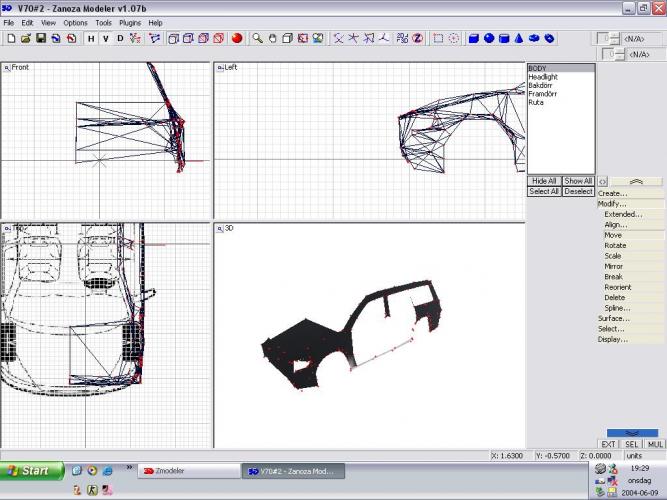Image resolution: width=667 pixels, height=500 pixels.
Task: Click the blue cone primitive icon
Action: (519, 39)
